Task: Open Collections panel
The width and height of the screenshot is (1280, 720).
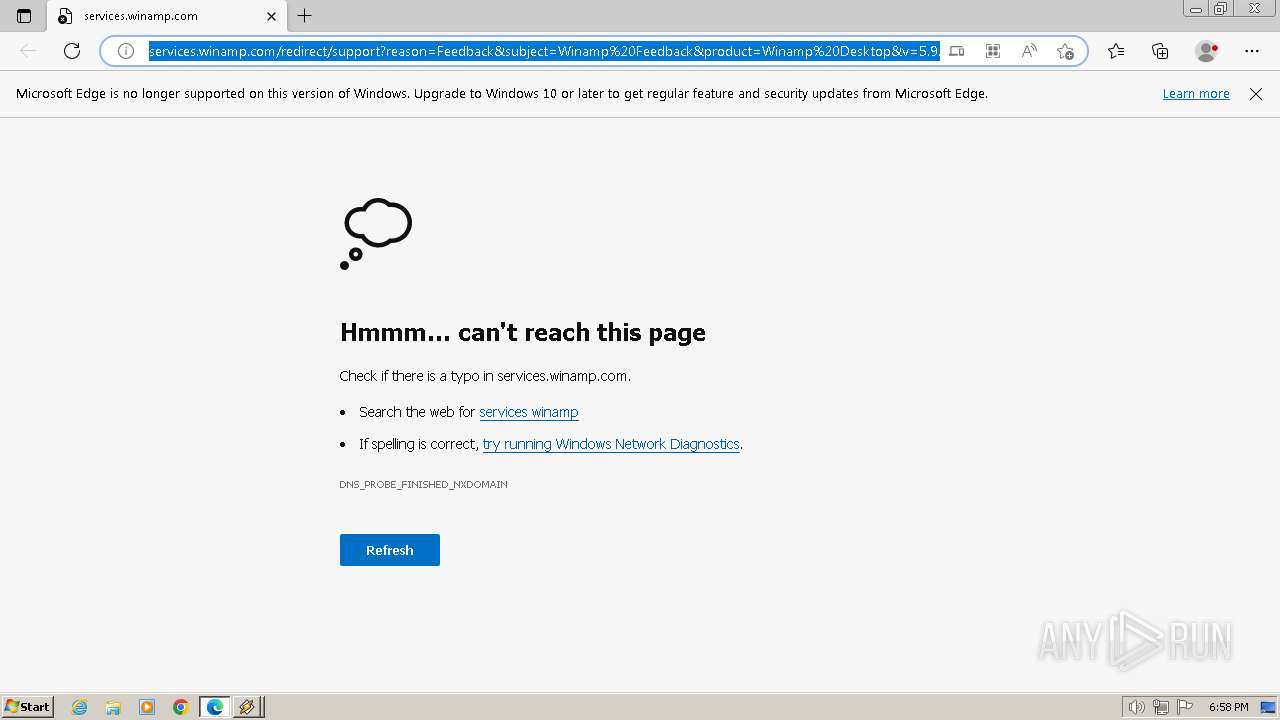Action: (x=1160, y=51)
